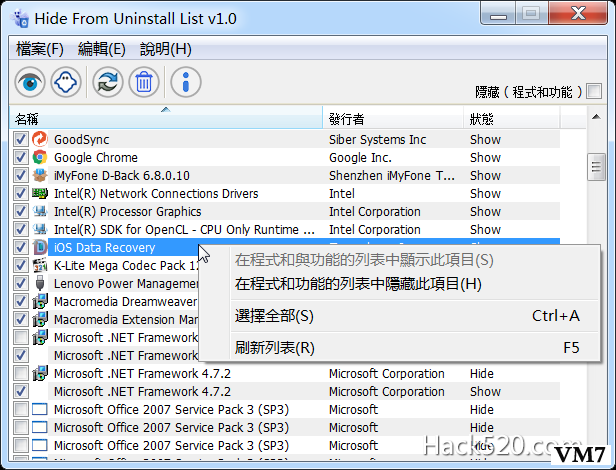
Task: Uncheck the K-Lite Mega Codec Pack checkbox
Action: (20, 265)
